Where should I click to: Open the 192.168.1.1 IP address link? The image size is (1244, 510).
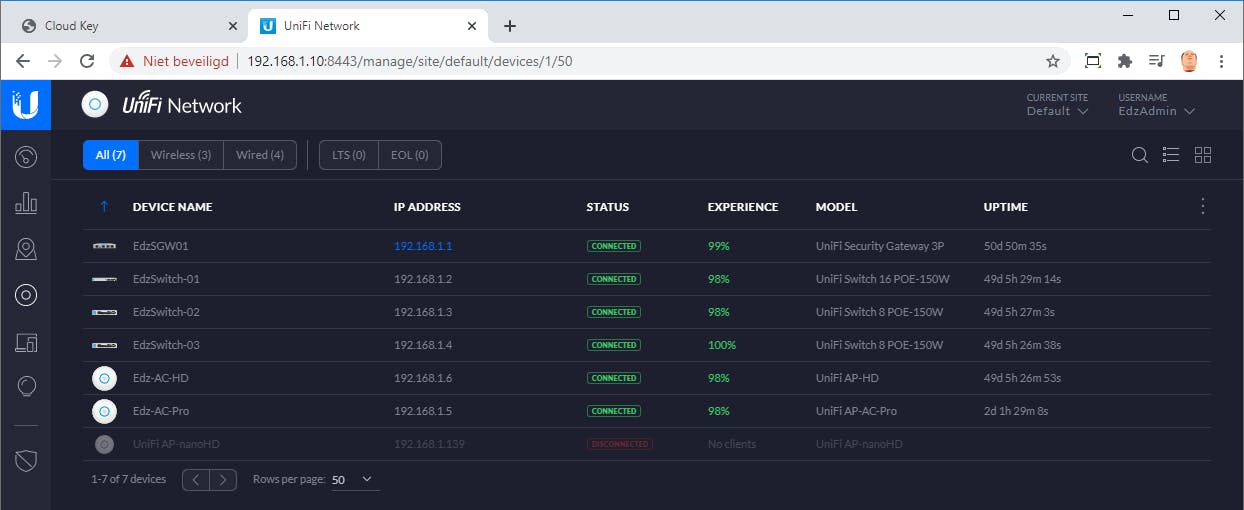point(423,246)
